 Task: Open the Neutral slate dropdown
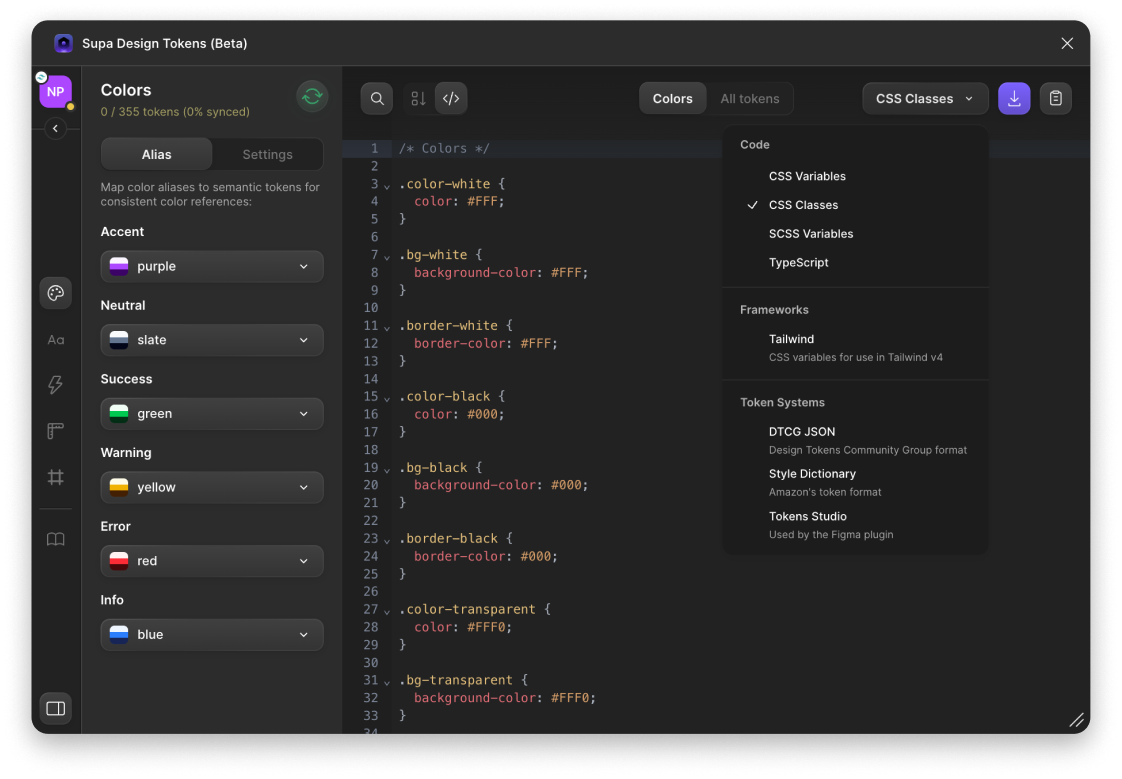click(212, 340)
